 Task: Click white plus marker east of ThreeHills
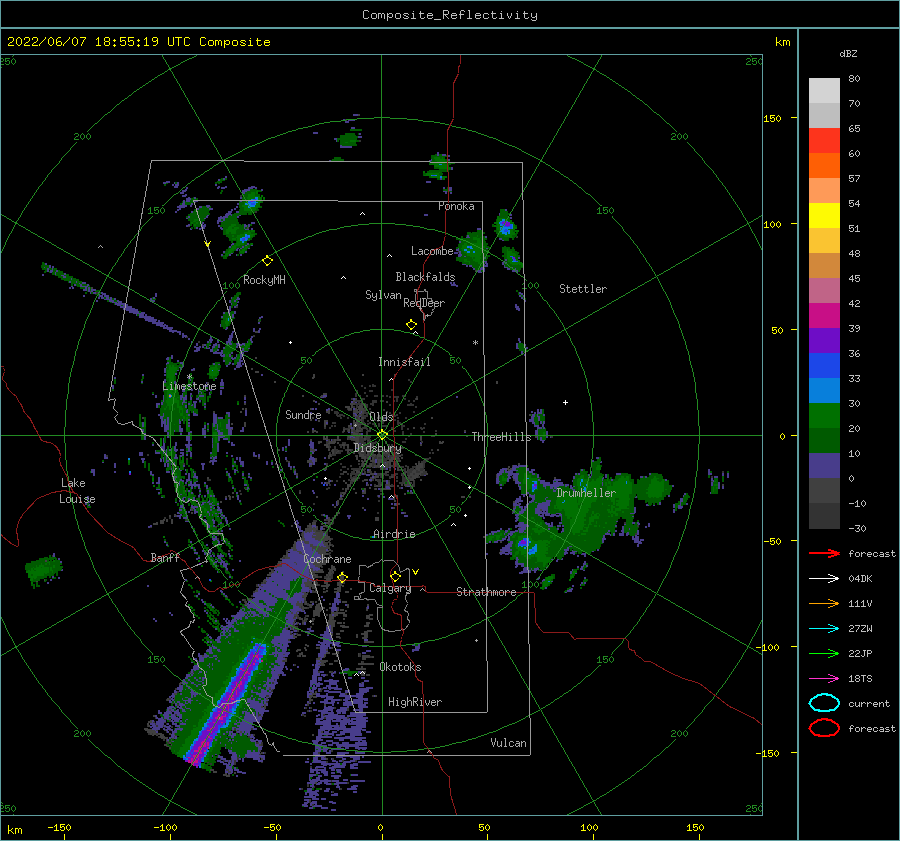point(565,402)
